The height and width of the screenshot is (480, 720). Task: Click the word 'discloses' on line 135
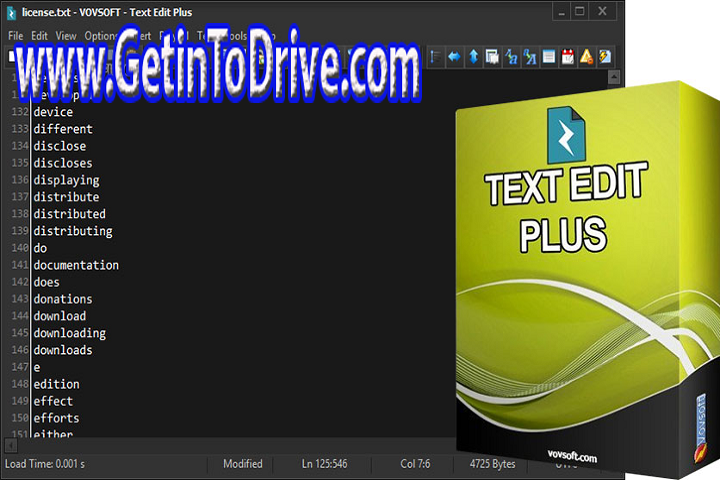pos(63,163)
